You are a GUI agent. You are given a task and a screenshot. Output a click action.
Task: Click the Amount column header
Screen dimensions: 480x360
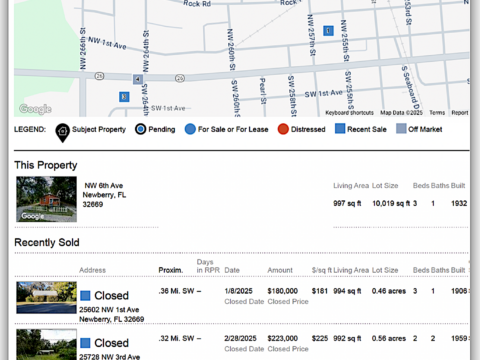280,270
